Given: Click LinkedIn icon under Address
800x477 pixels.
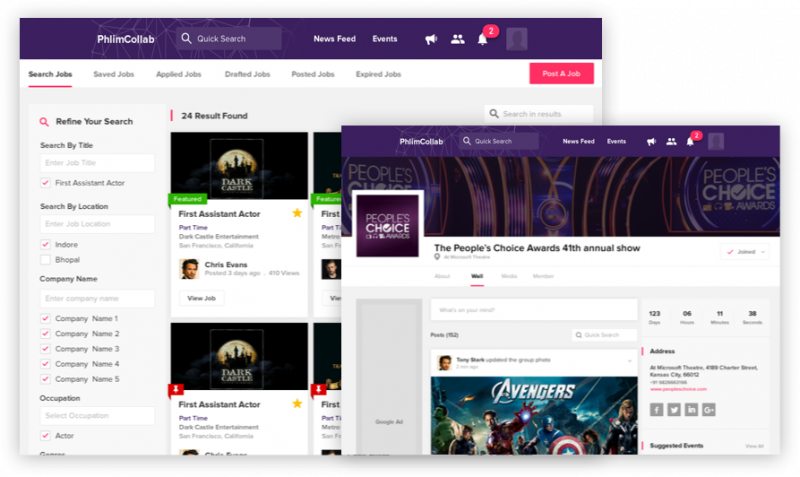Looking at the screenshot, I should [691, 410].
